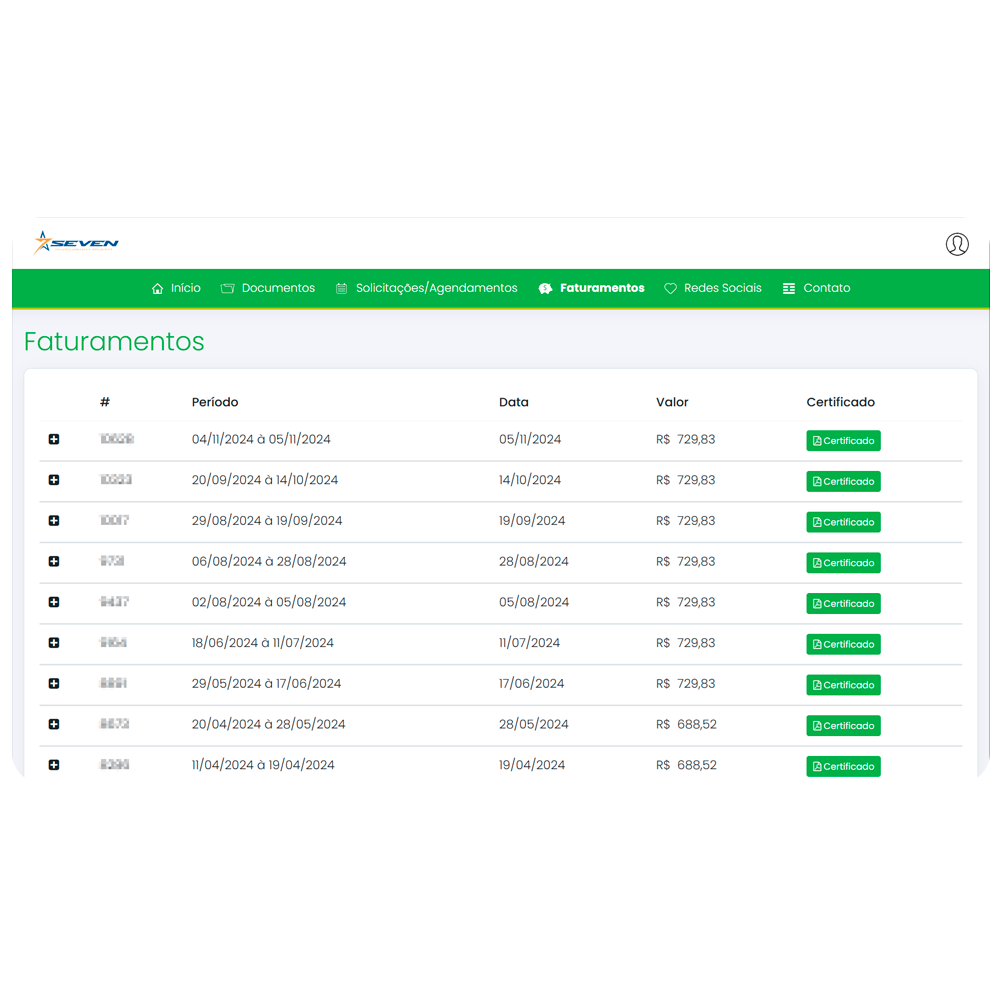Click the home icon beside Início
This screenshot has height=1000, width=1000.
(x=157, y=288)
